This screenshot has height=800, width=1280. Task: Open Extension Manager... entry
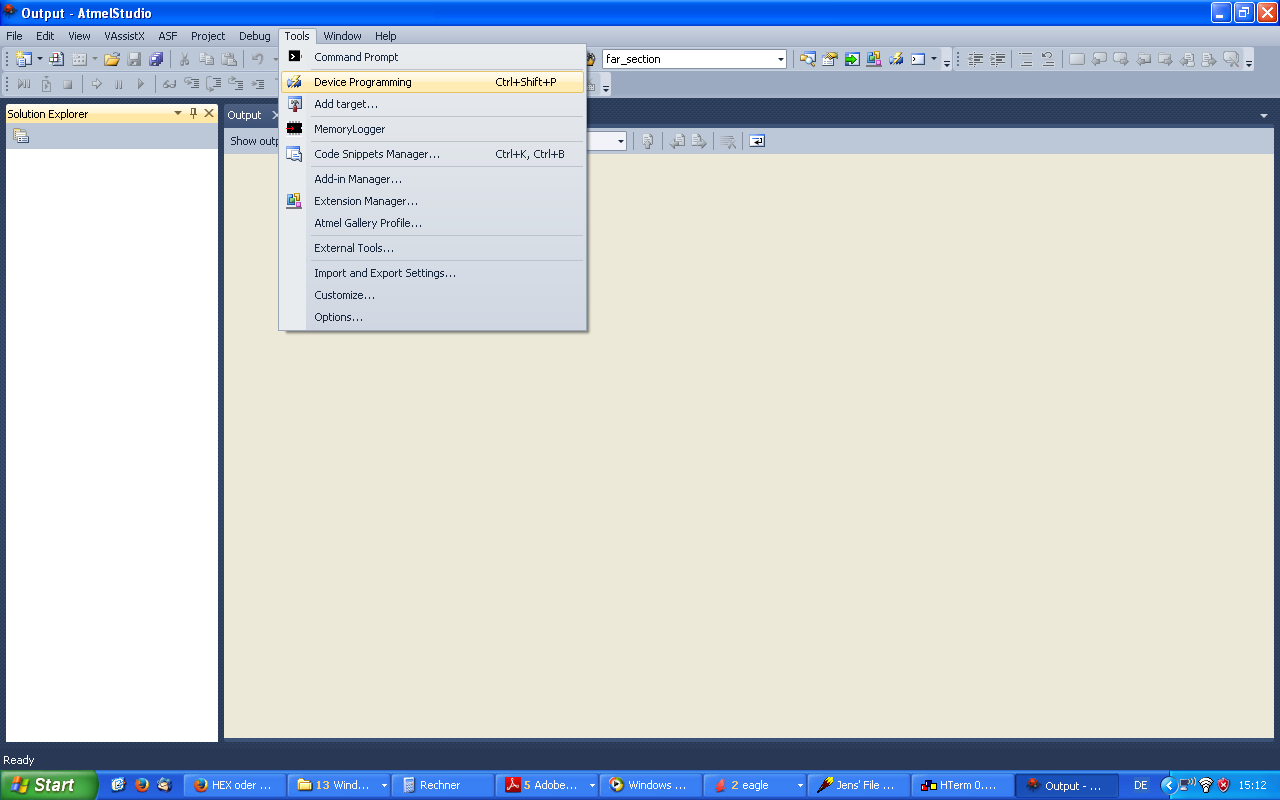[433, 201]
